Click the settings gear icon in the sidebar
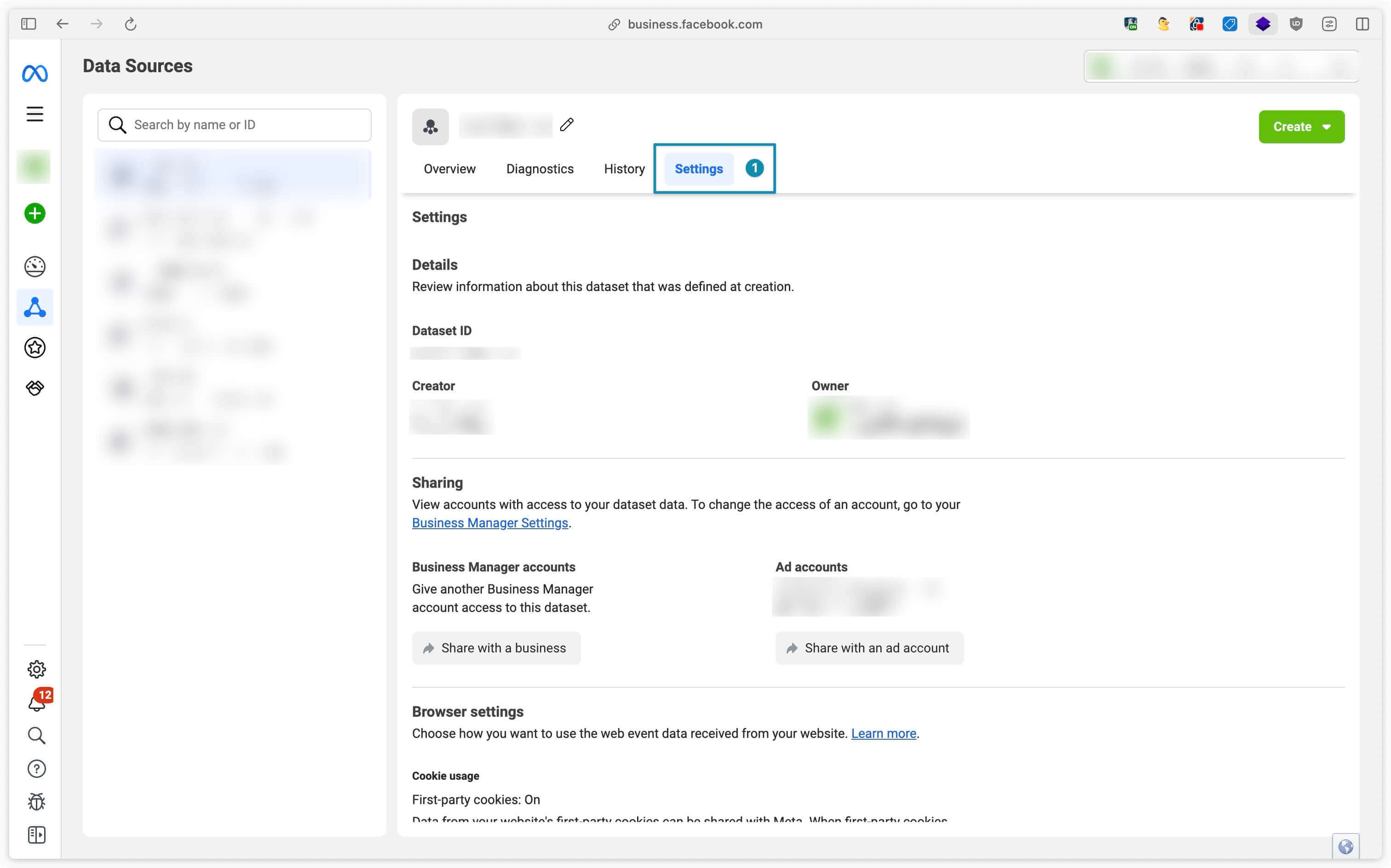 (x=35, y=668)
